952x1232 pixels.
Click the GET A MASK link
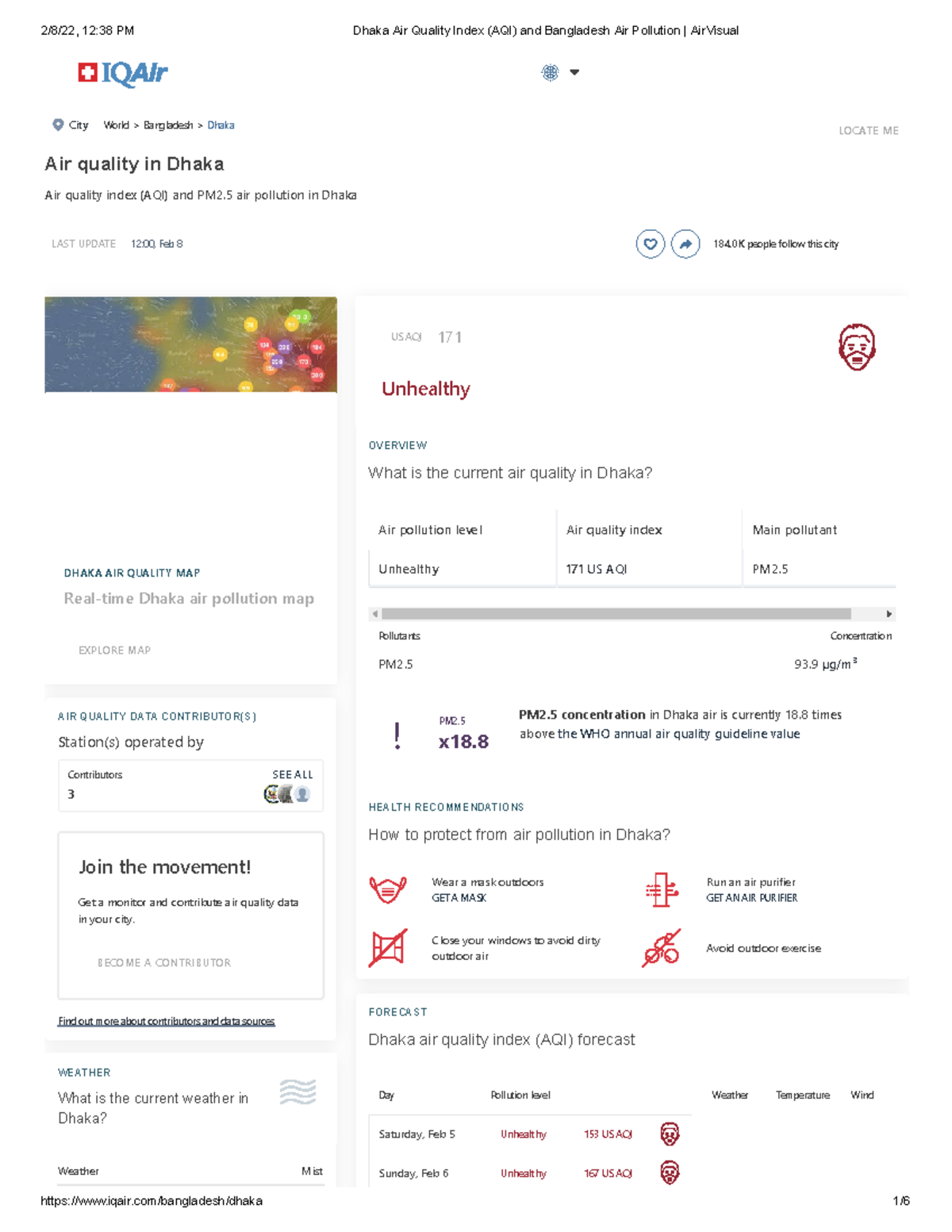coord(459,898)
